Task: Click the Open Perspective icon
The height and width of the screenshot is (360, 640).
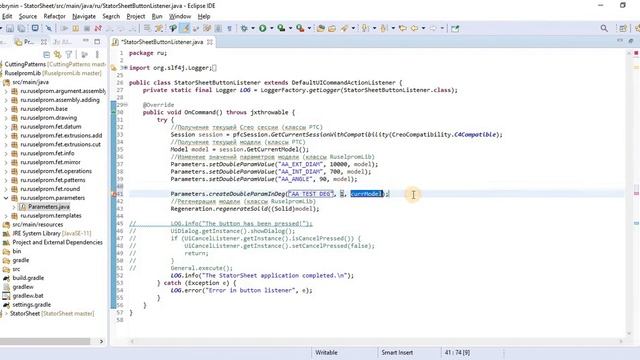Action: pos(623,28)
